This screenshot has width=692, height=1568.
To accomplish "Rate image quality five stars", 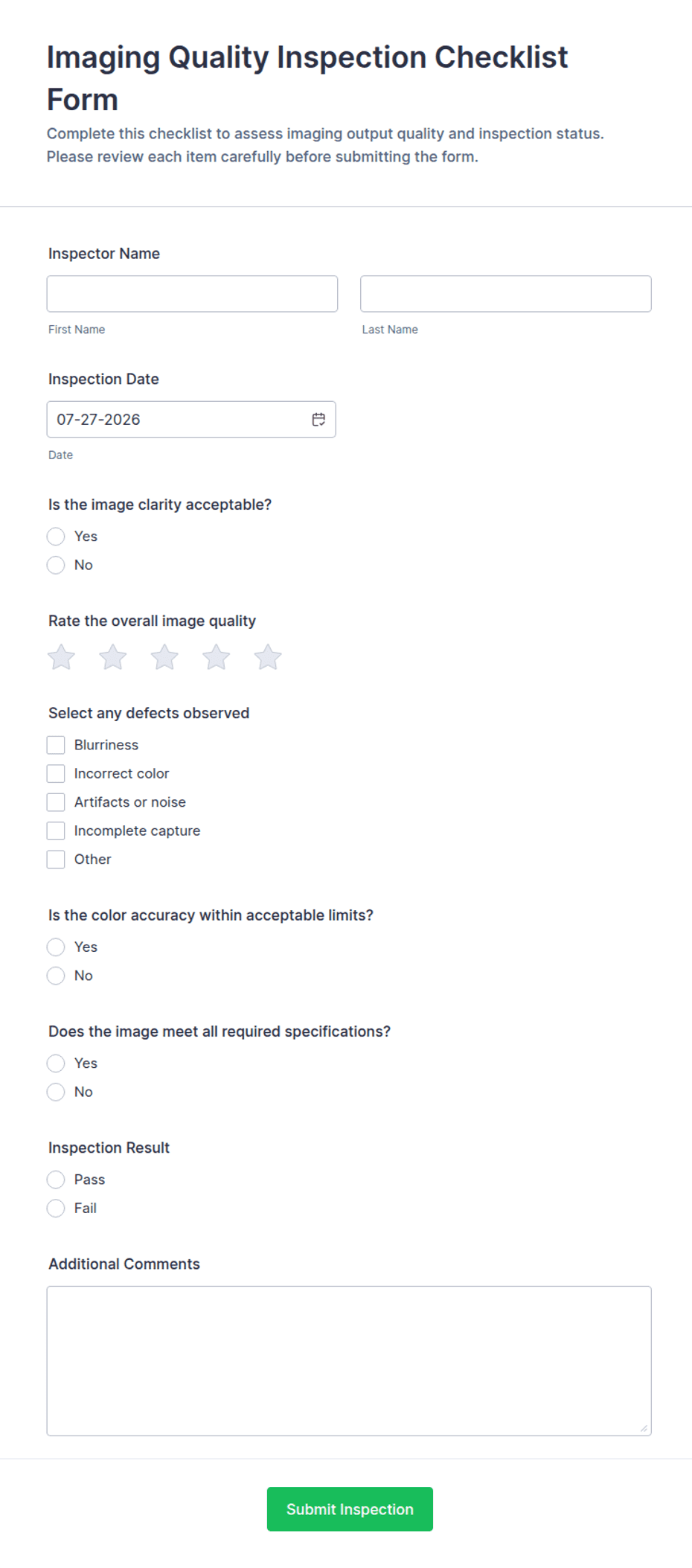I will pyautogui.click(x=268, y=657).
